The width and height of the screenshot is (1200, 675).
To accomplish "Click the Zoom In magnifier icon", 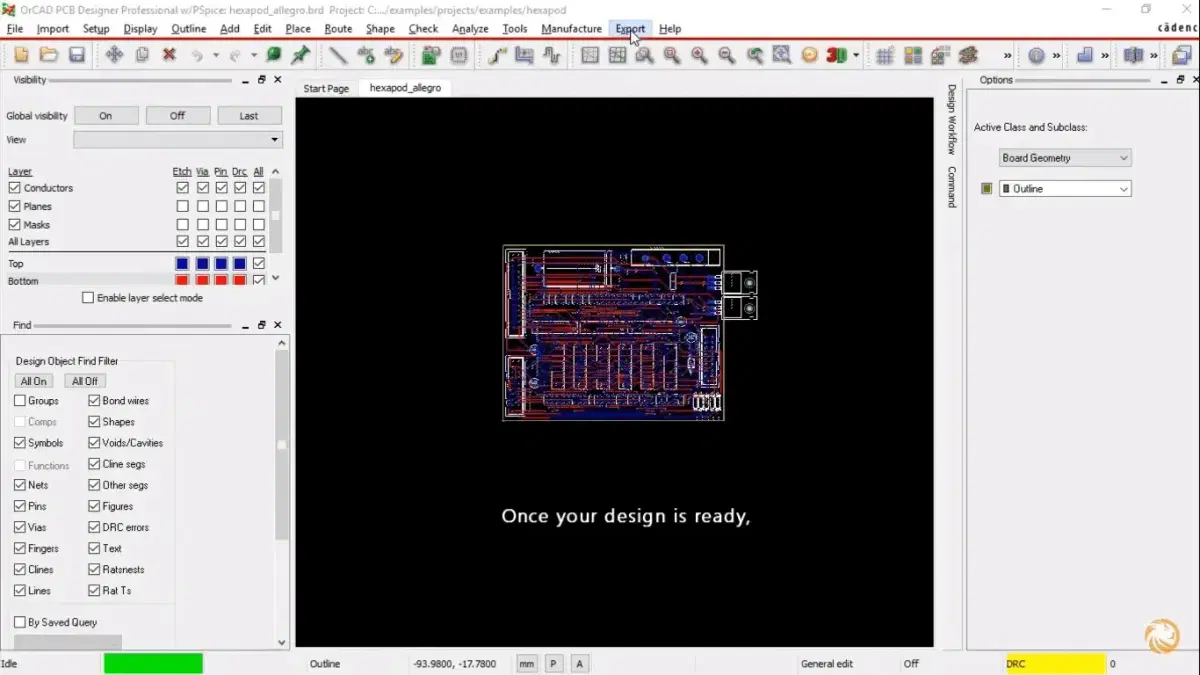I will pos(699,55).
